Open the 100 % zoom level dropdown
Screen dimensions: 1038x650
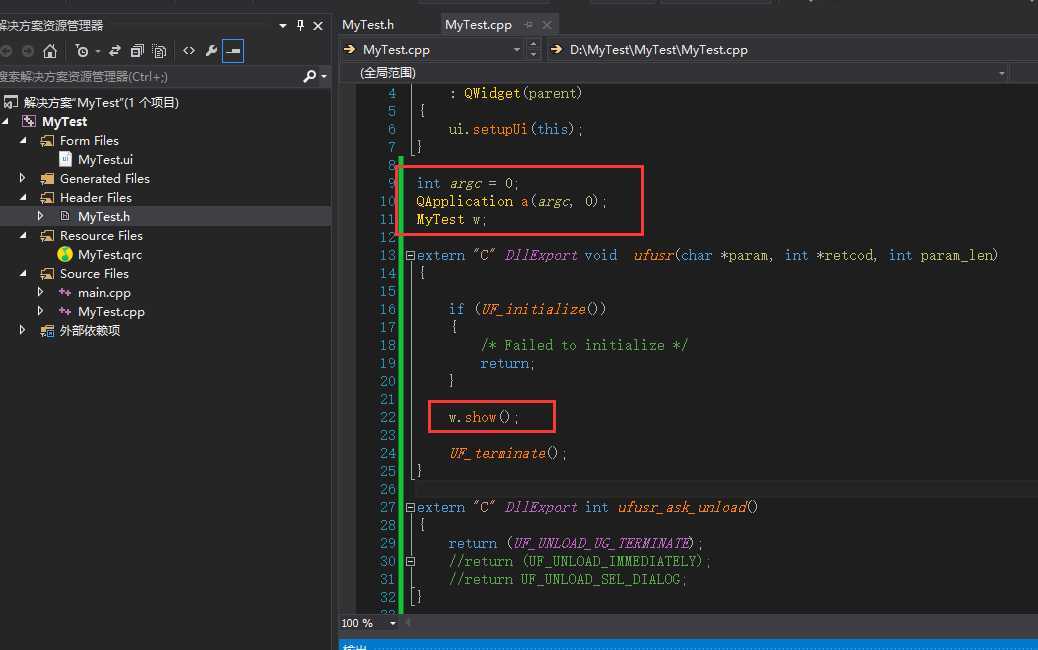click(x=392, y=623)
